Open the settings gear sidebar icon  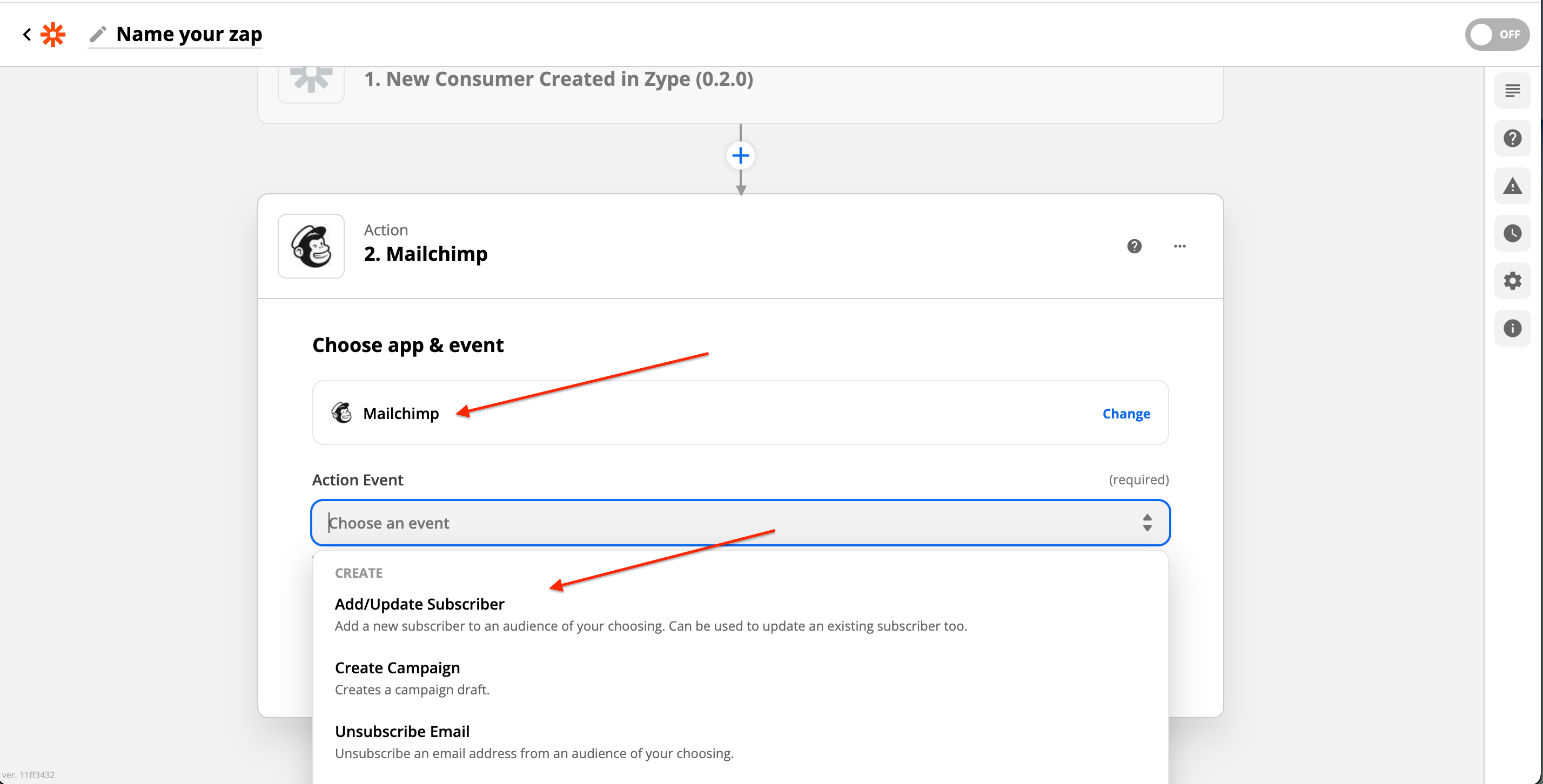coord(1512,281)
